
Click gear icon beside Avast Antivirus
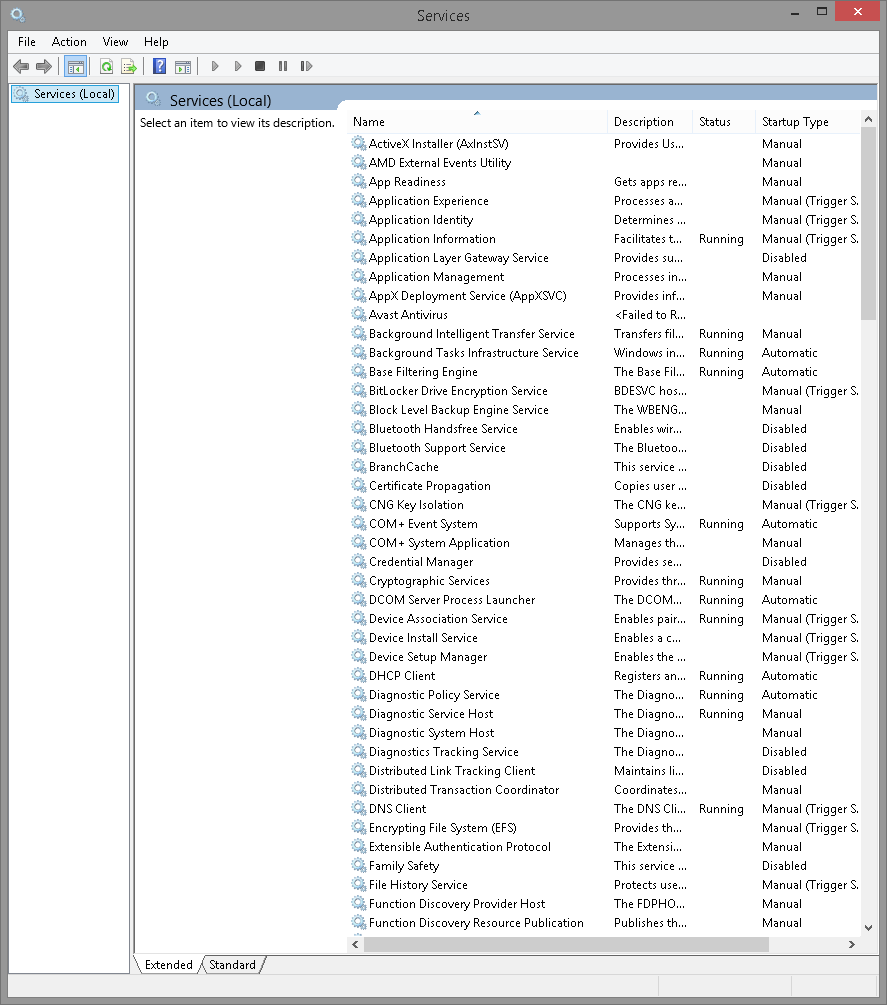point(359,315)
